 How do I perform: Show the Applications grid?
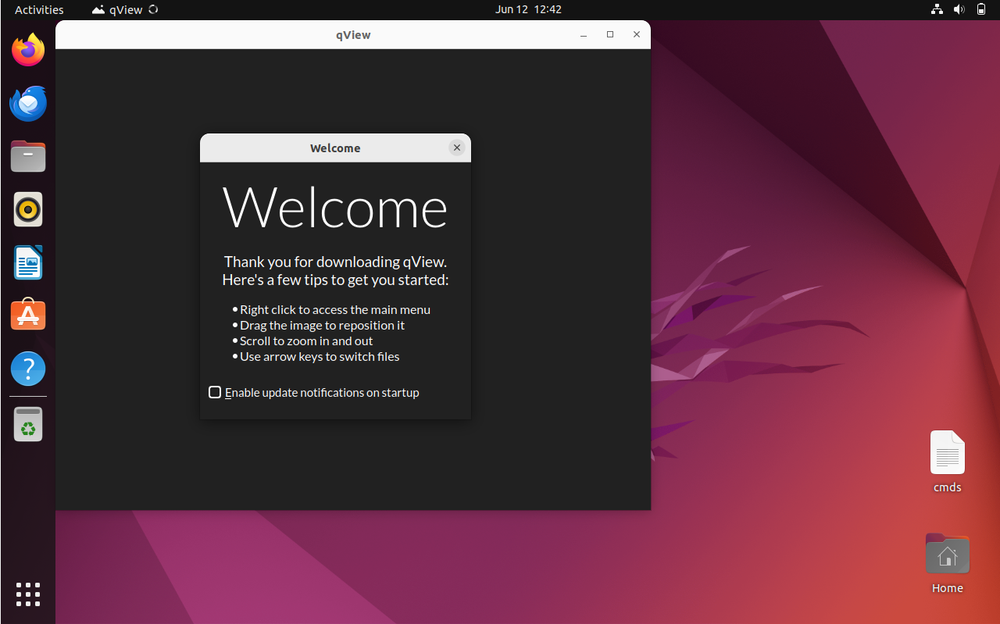(27, 594)
